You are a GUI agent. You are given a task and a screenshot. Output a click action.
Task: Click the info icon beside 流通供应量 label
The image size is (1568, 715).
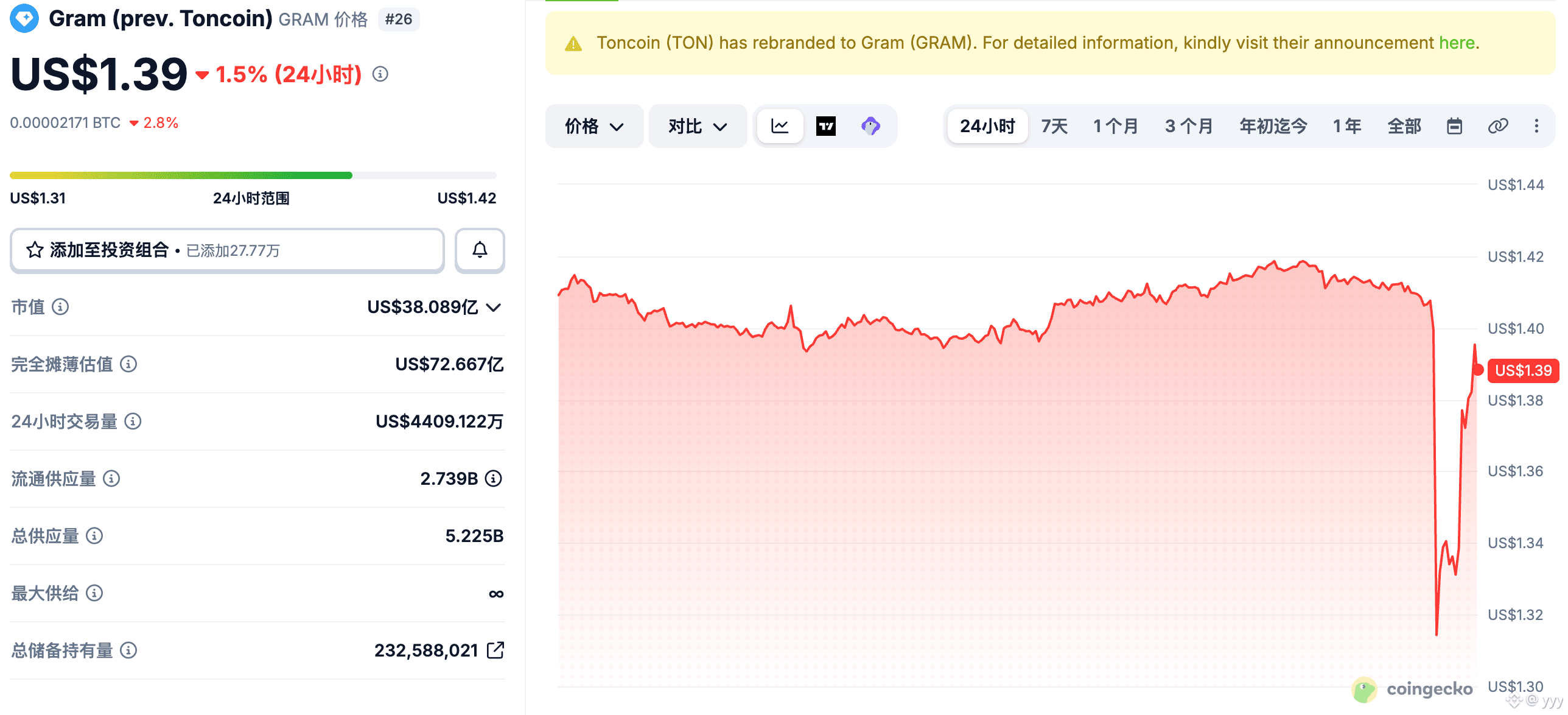click(x=111, y=478)
